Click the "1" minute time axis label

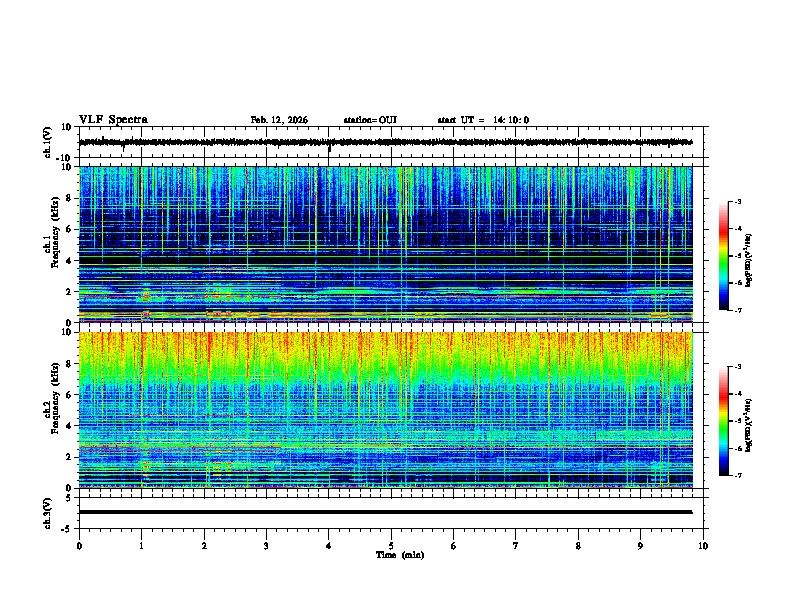(141, 546)
